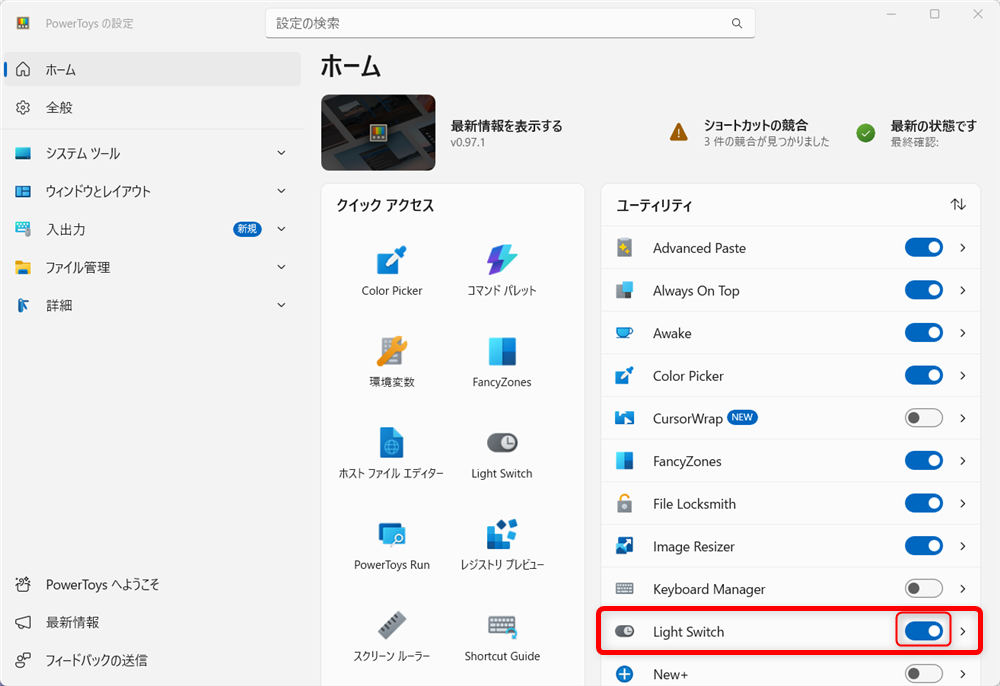
Task: Open the ホスト ファイル エディター tool
Action: coord(390,452)
